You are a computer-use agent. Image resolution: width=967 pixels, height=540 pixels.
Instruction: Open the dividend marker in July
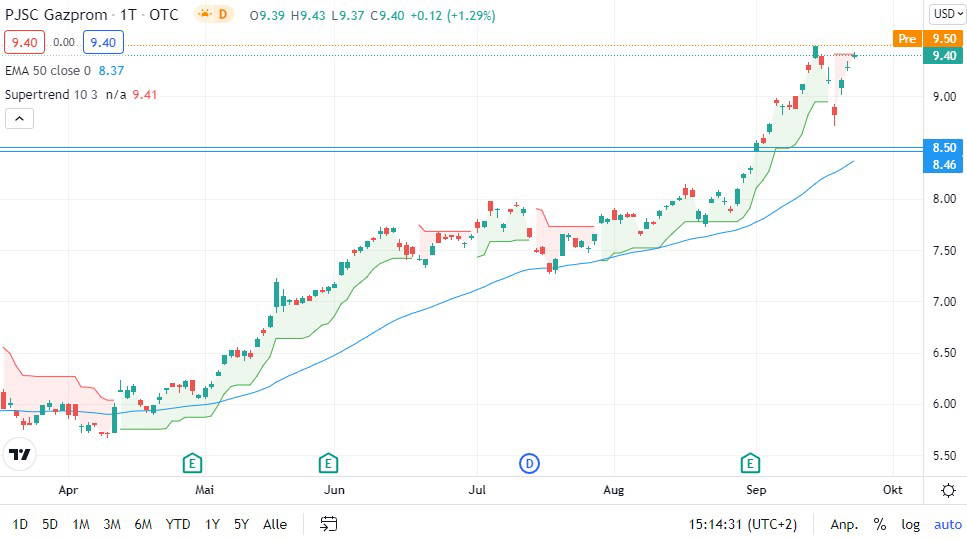coord(529,463)
